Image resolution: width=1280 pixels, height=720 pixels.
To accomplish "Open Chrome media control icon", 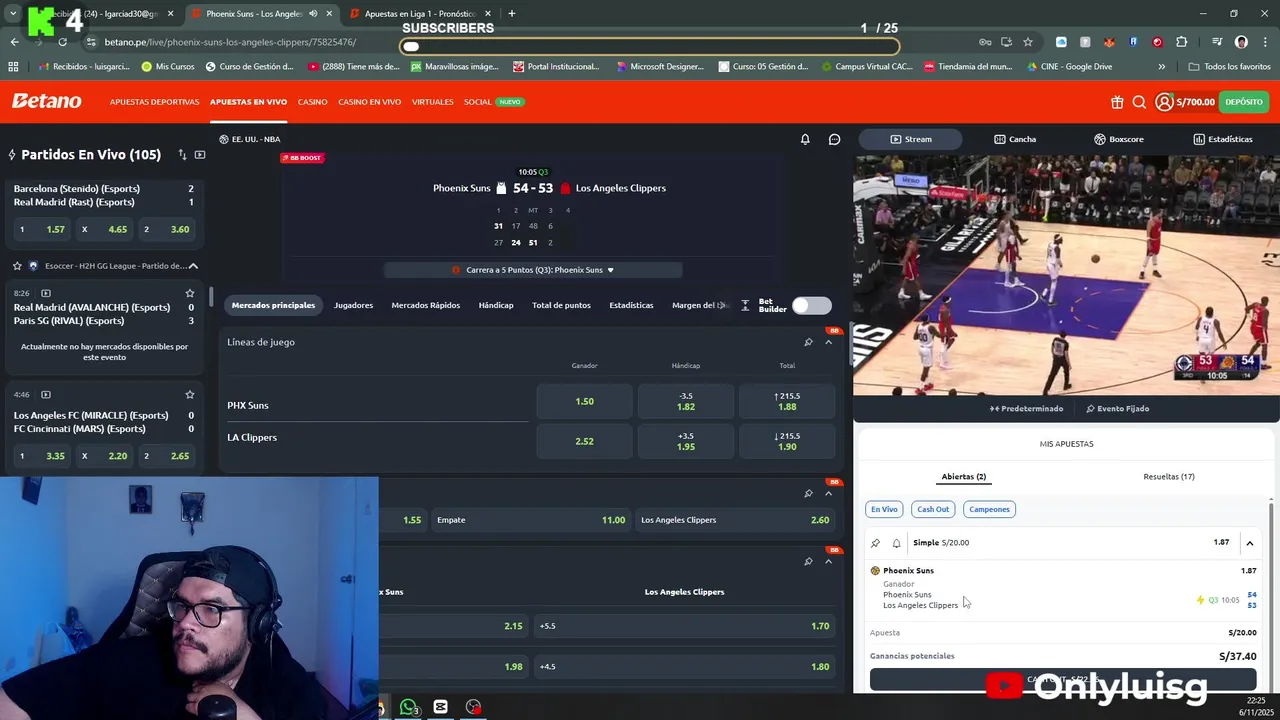I will click(x=1217, y=42).
